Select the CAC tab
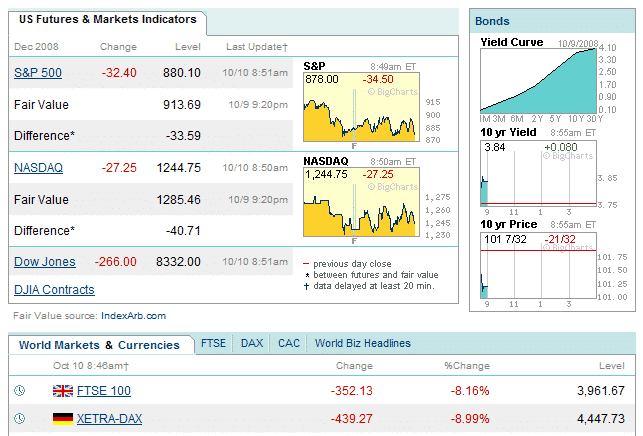The image size is (643, 436). point(289,343)
